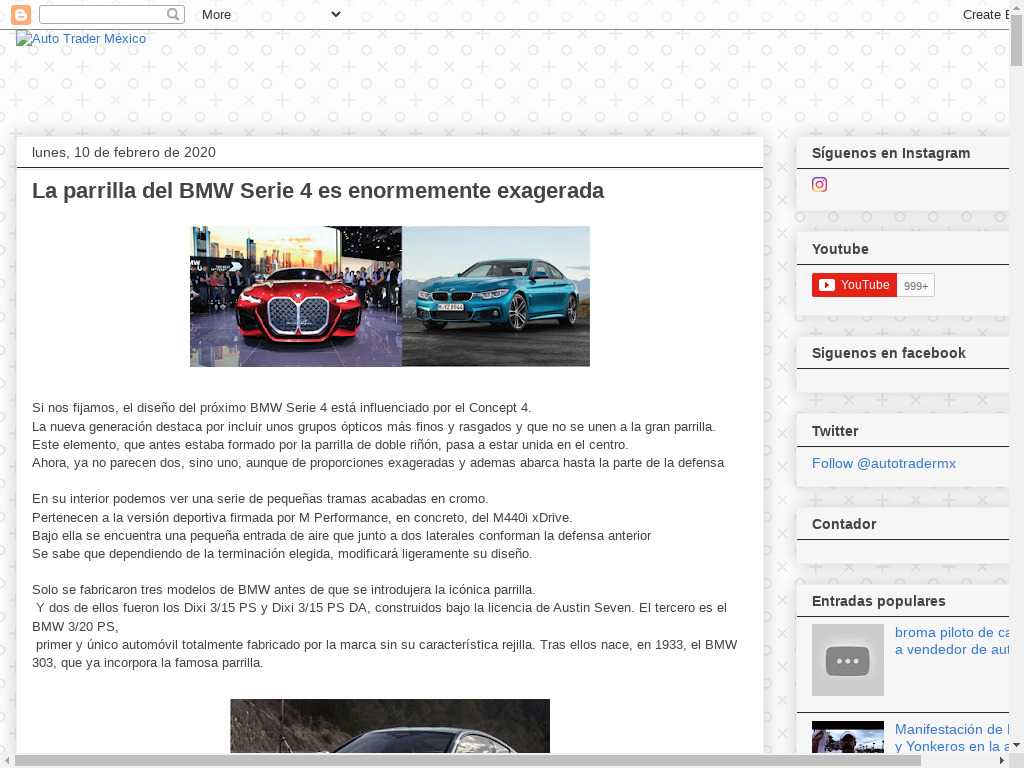Click the 999+ subscriber count badge
Image resolution: width=1024 pixels, height=768 pixels.
pos(916,285)
